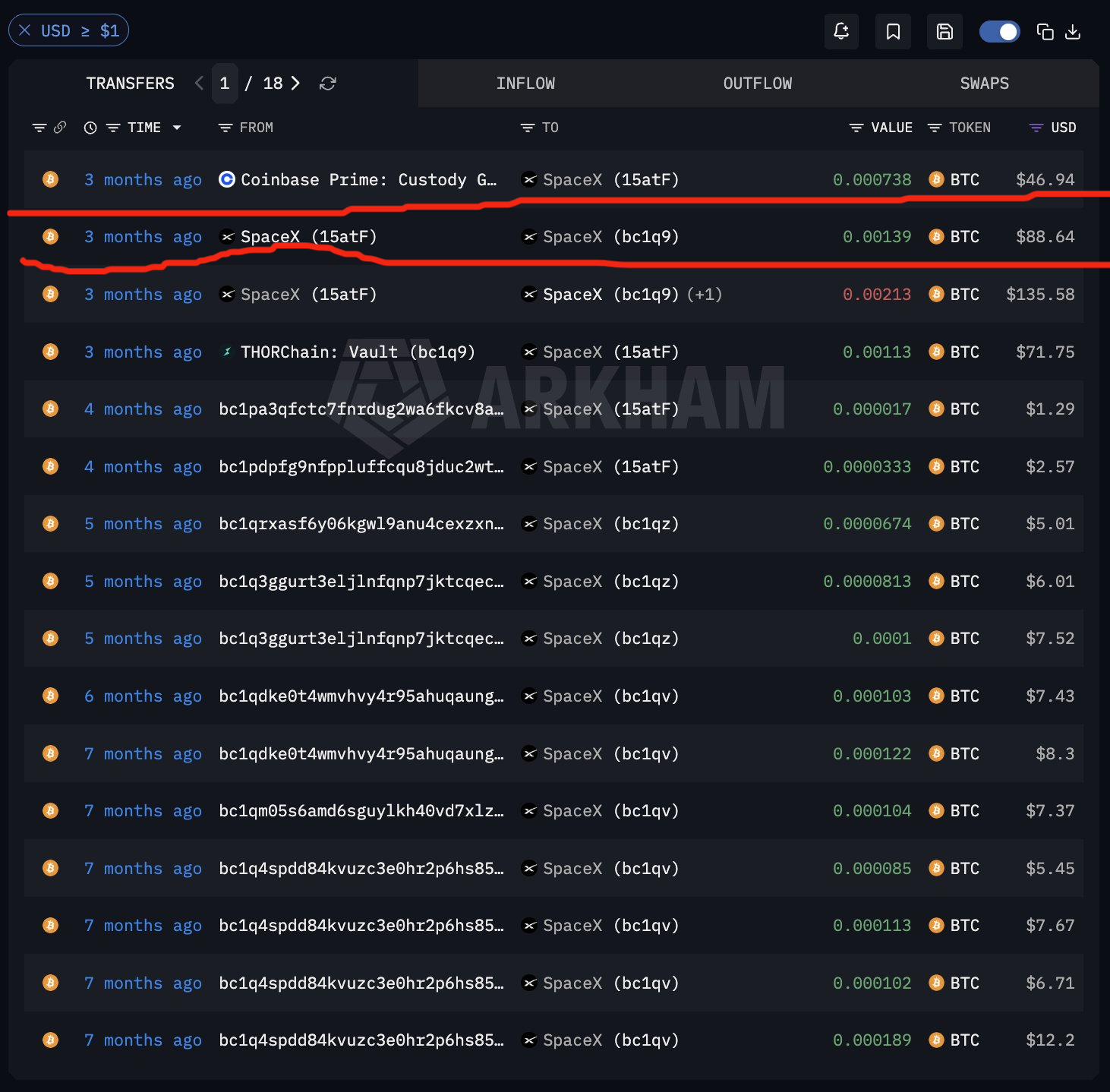1110x1092 pixels.
Task: Open sender address bc1qrxasf6y06kgwl9anu4cexzxn
Action: [x=361, y=524]
